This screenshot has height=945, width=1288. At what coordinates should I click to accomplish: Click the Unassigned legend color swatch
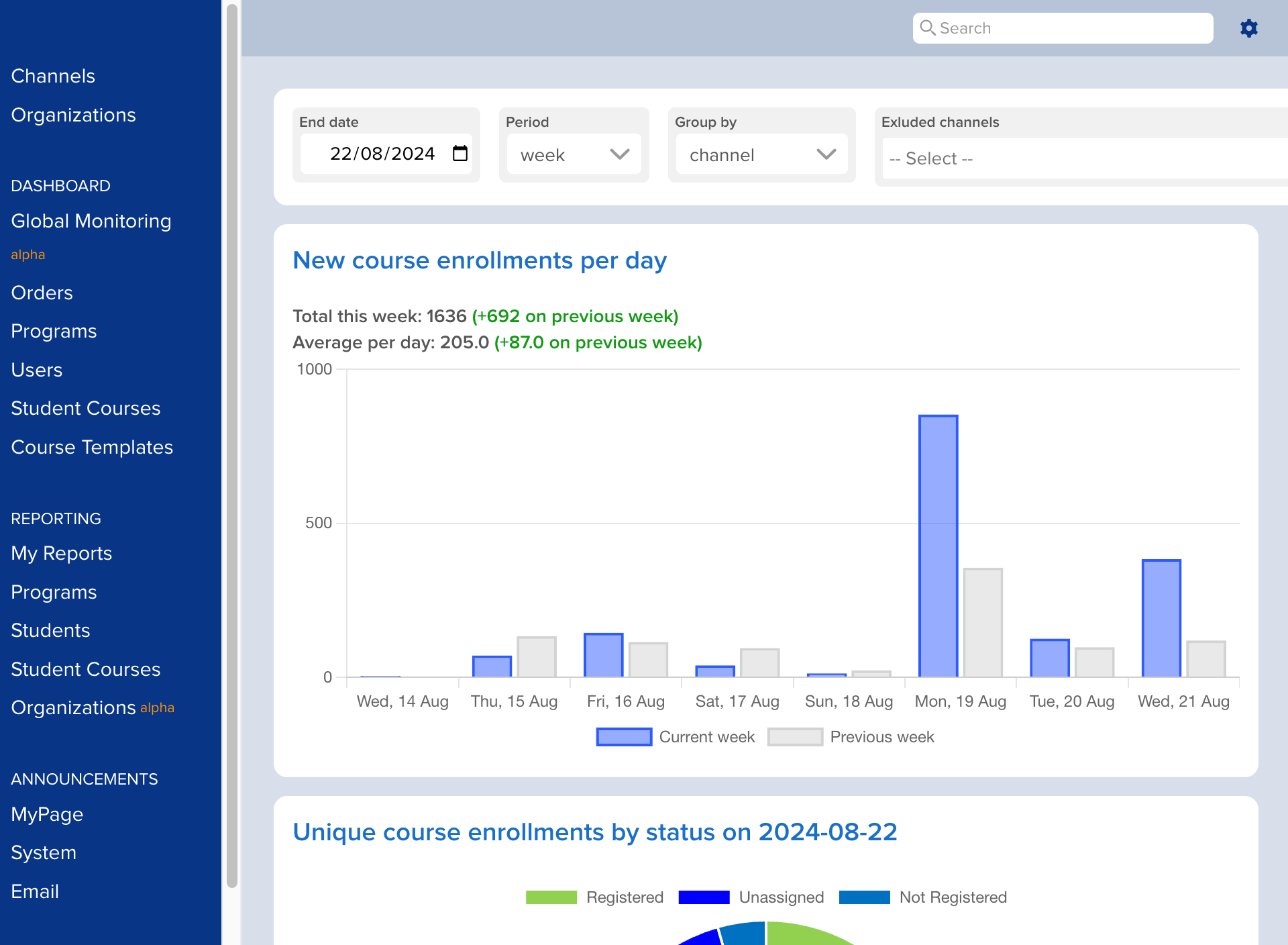704,897
